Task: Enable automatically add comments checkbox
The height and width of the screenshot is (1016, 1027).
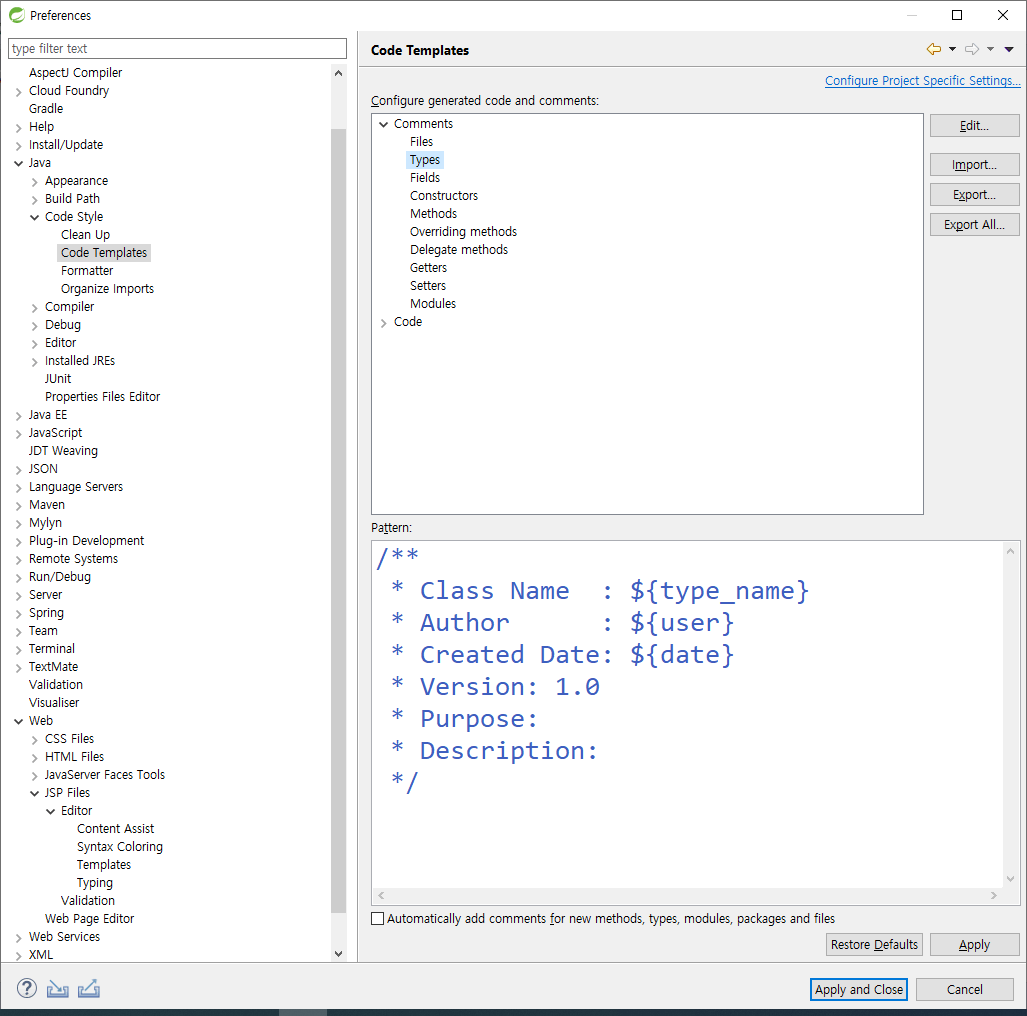Action: point(377,918)
